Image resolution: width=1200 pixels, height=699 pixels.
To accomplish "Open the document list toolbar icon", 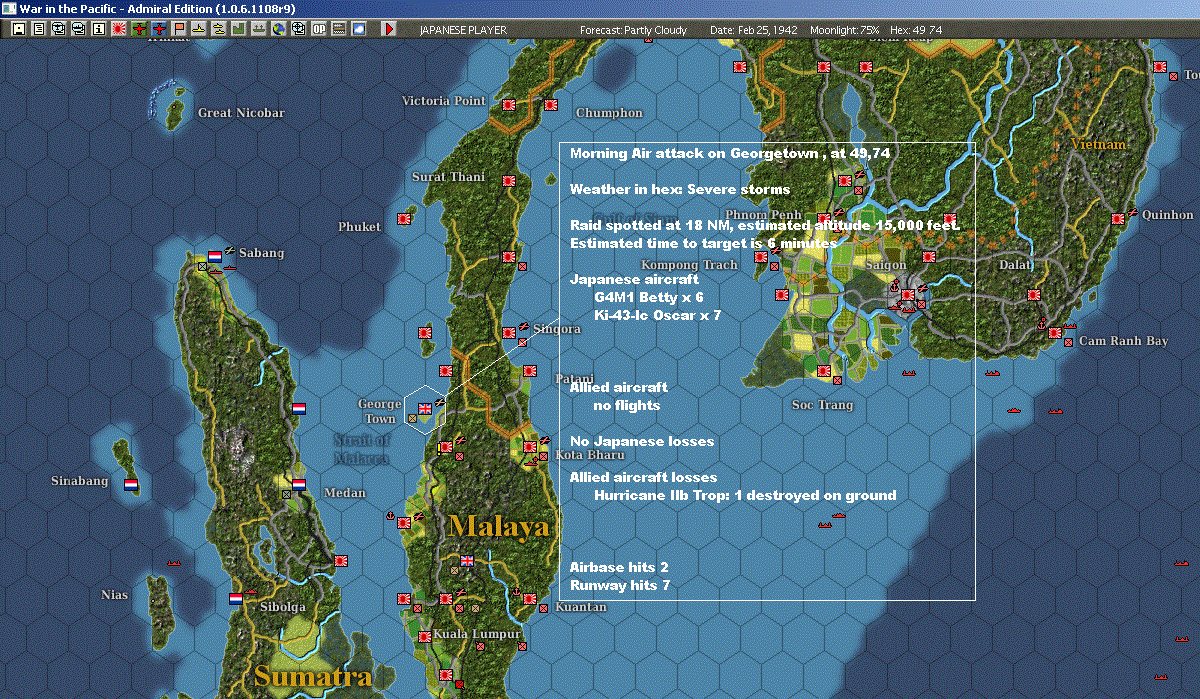I will tap(39, 29).
